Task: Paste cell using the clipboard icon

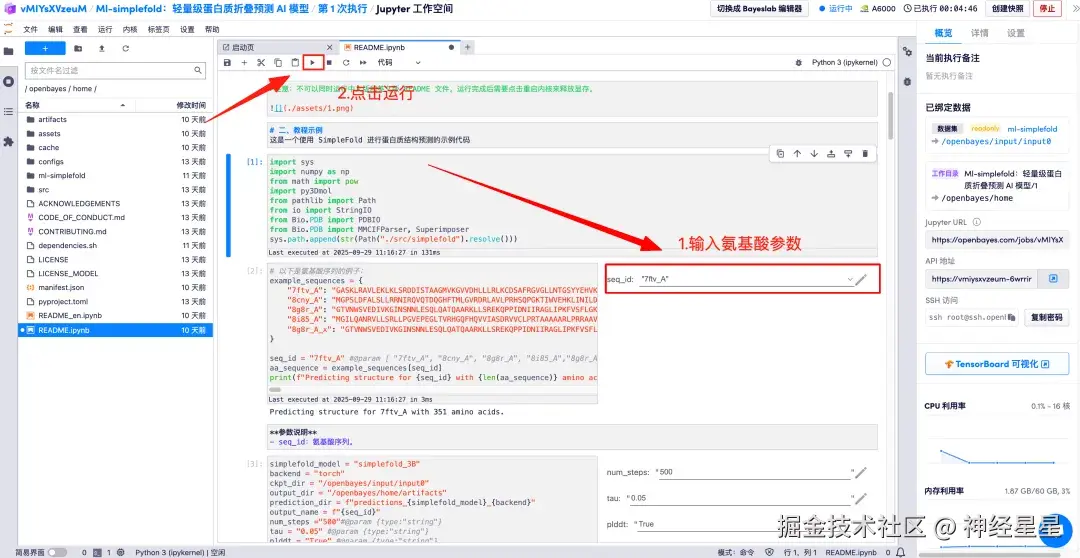Action: 295,62
